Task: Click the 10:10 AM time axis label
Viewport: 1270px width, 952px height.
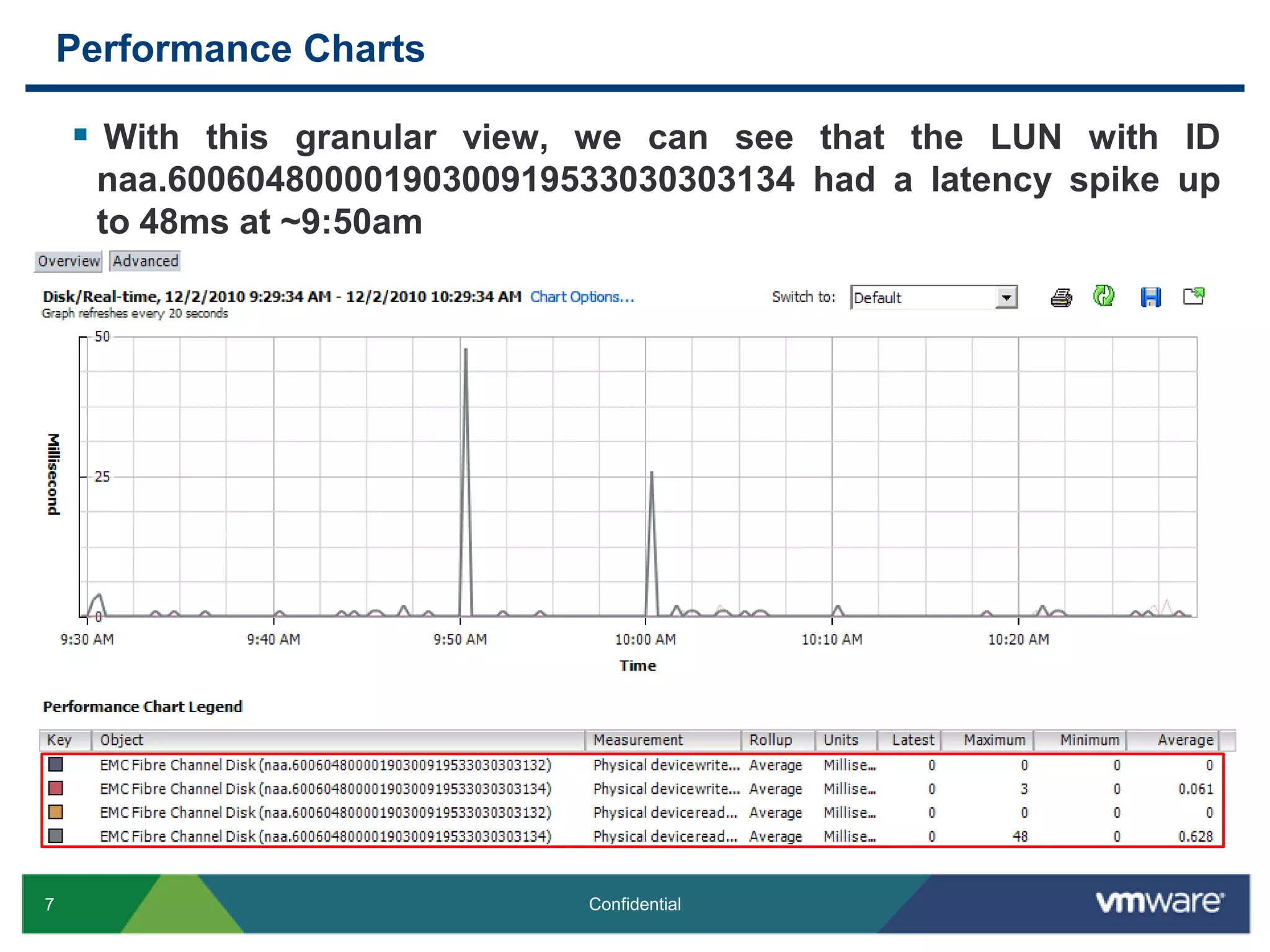Action: point(832,639)
